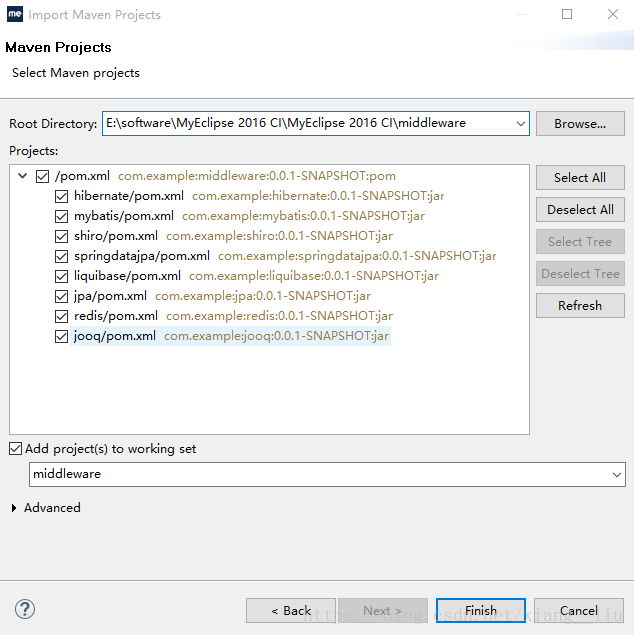Viewport: 634px width, 635px height.
Task: Open the middleware working set dropdown arrow
Action: [617, 474]
